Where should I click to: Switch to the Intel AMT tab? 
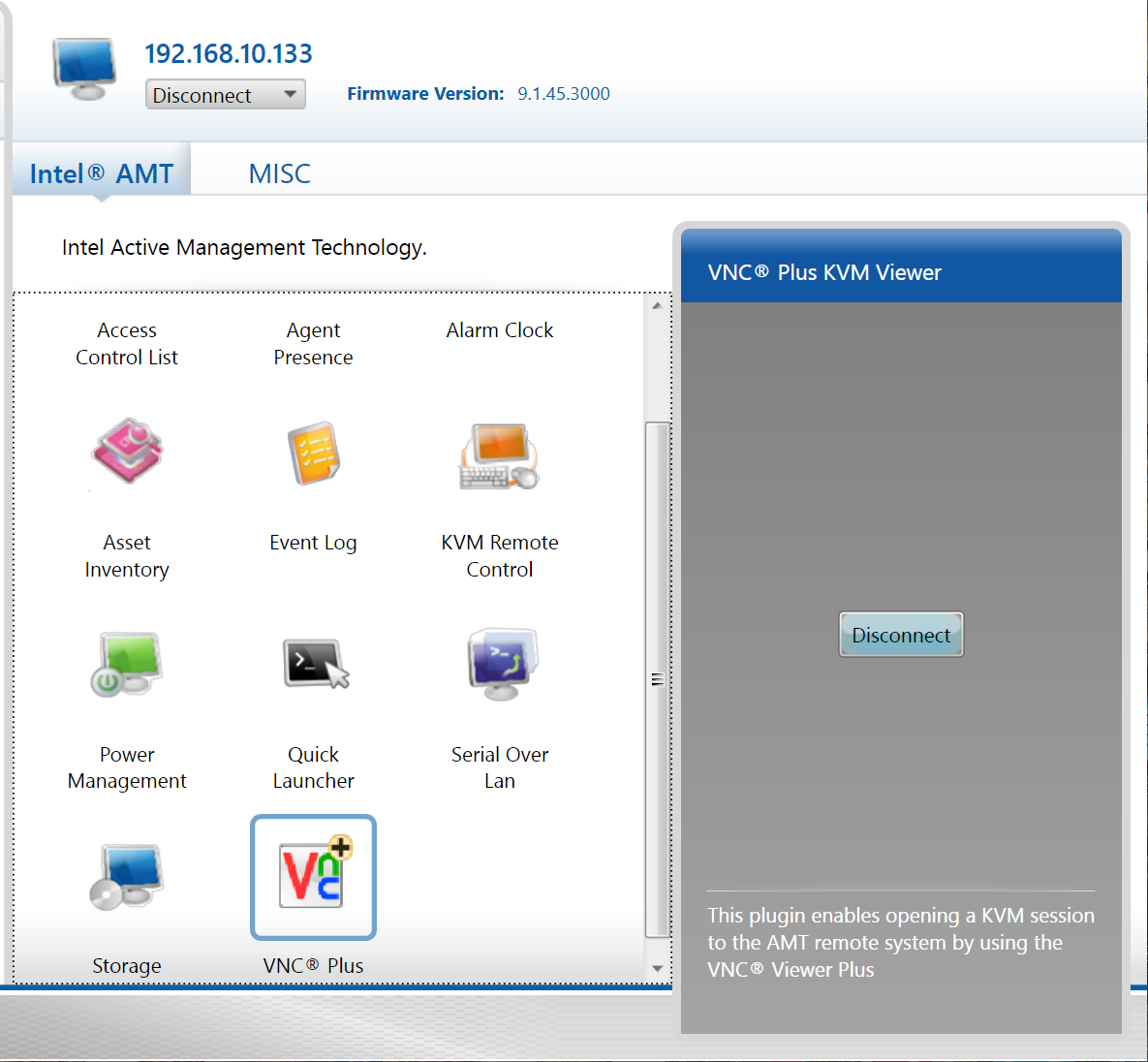pos(102,173)
